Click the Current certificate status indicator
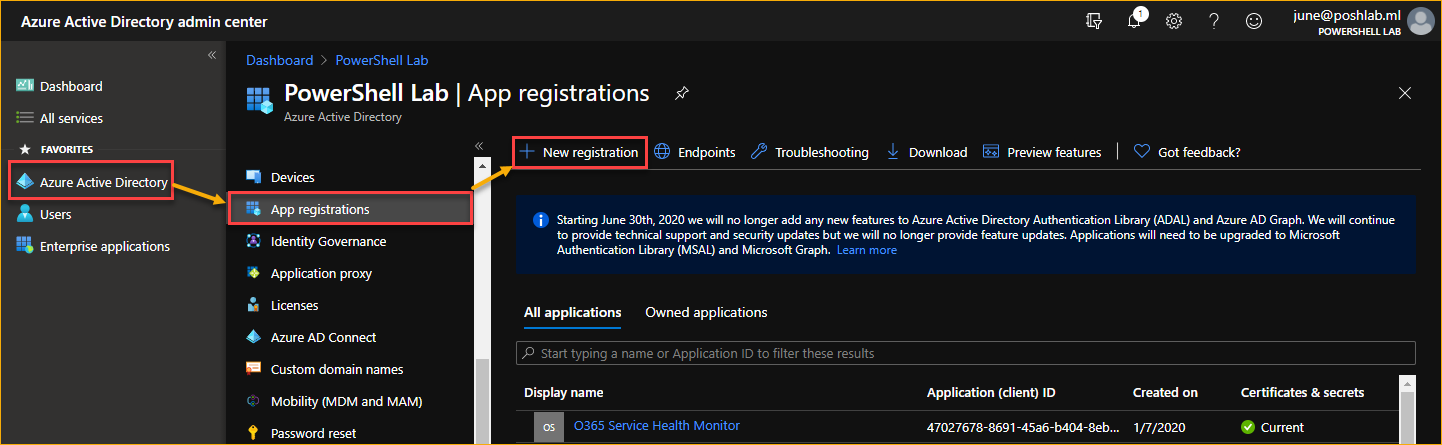 pyautogui.click(x=1272, y=427)
